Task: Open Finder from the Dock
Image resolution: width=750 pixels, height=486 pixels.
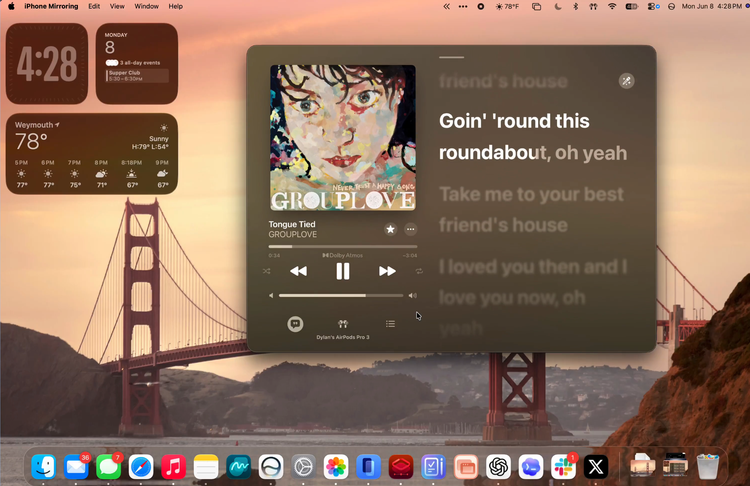Action: 44,467
